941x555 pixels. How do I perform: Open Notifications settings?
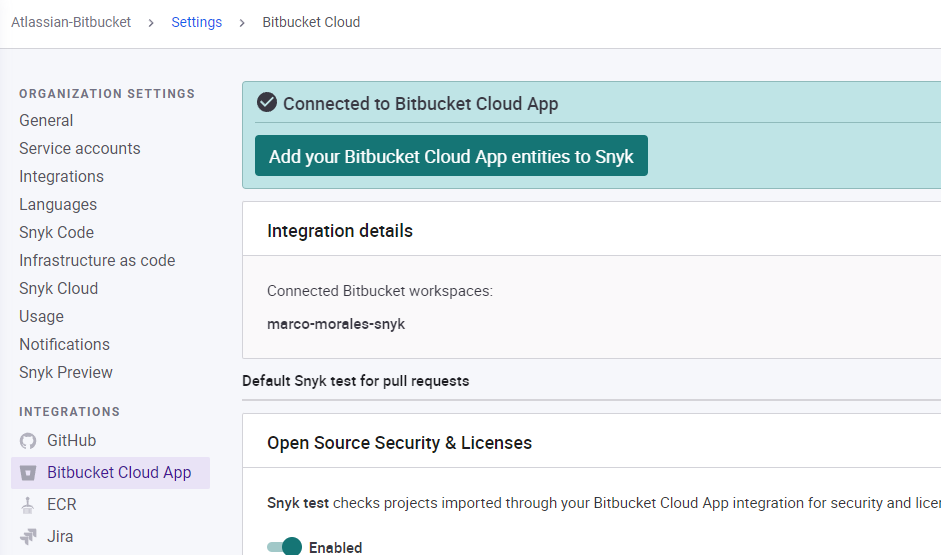[64, 344]
